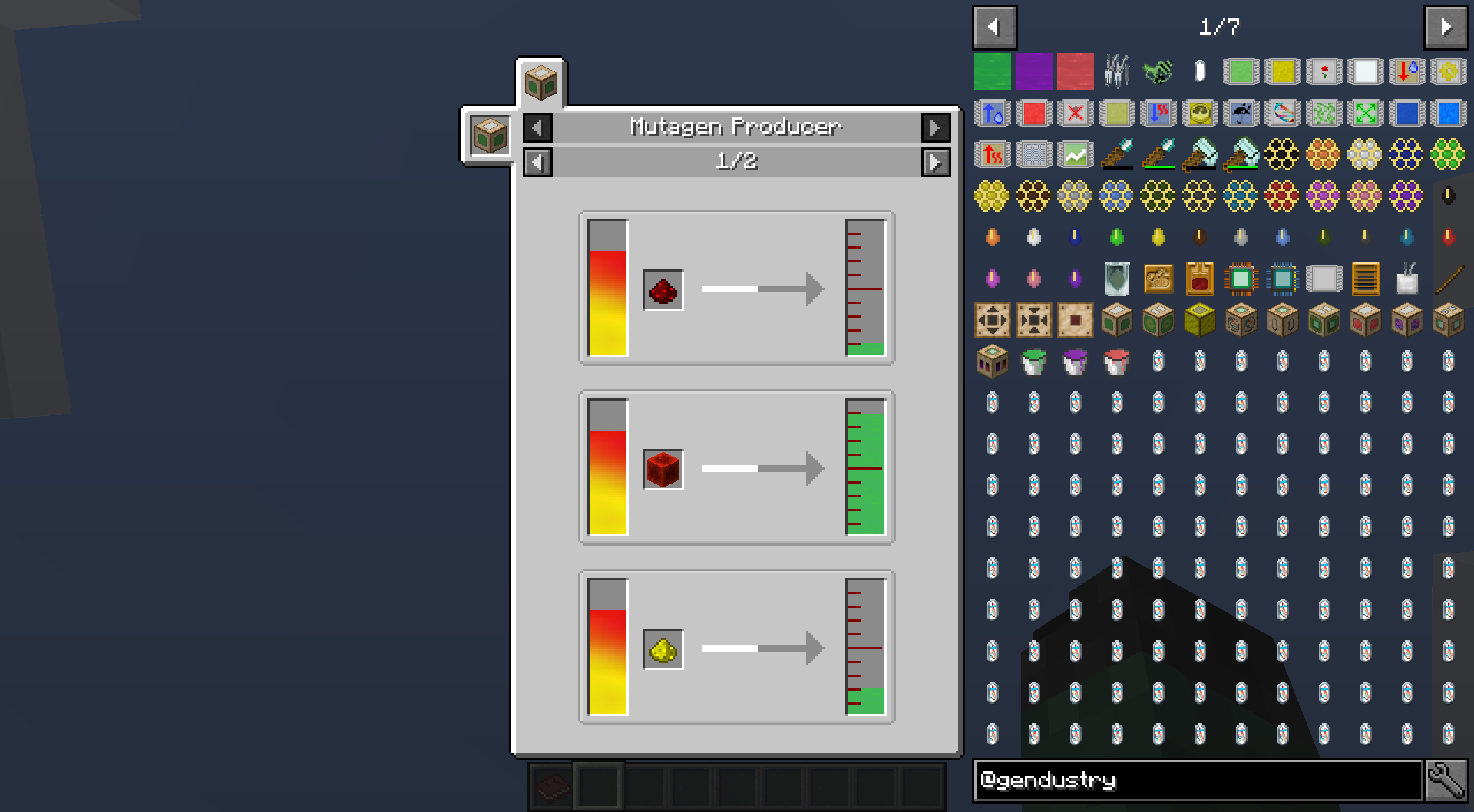Open the Mutagen Producer category tab
The height and width of the screenshot is (812, 1474).
point(540,82)
